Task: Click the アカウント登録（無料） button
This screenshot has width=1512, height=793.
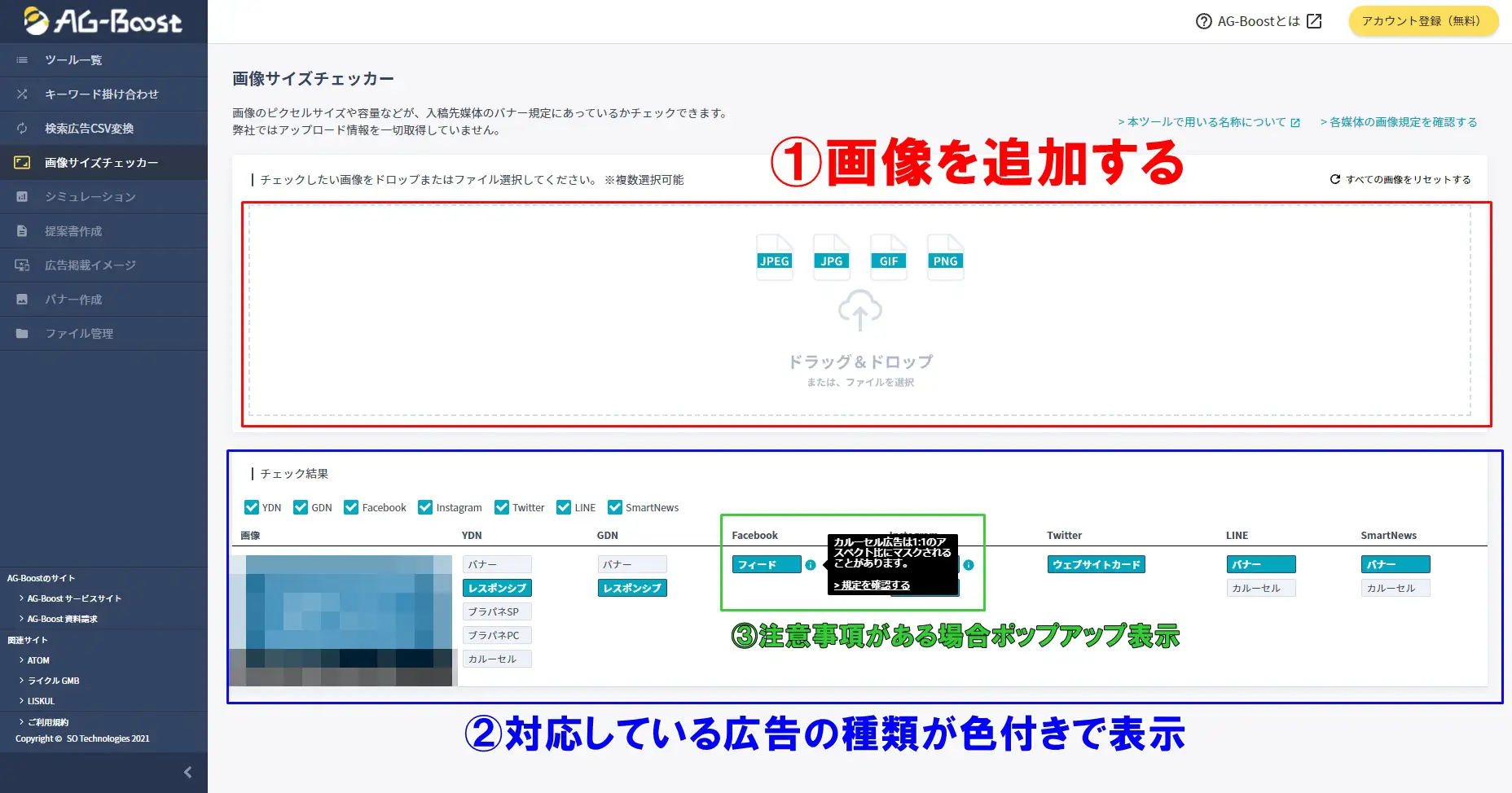Action: (1422, 21)
